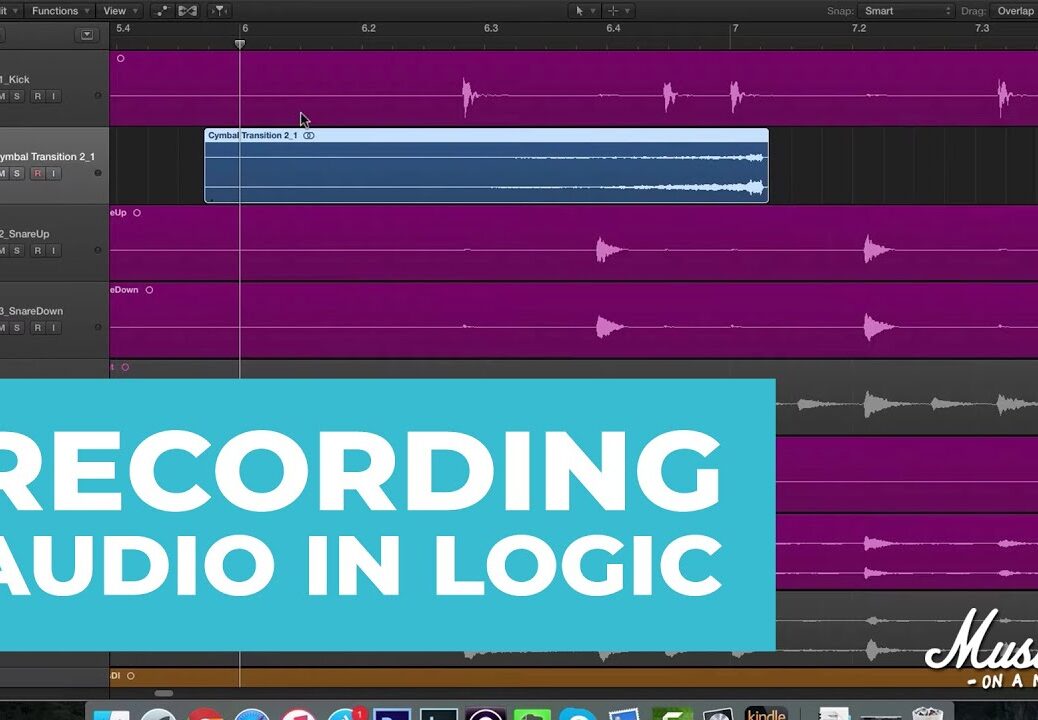Click bar 7 in the ruler
Viewport: 1038px width, 720px height.
[x=735, y=28]
